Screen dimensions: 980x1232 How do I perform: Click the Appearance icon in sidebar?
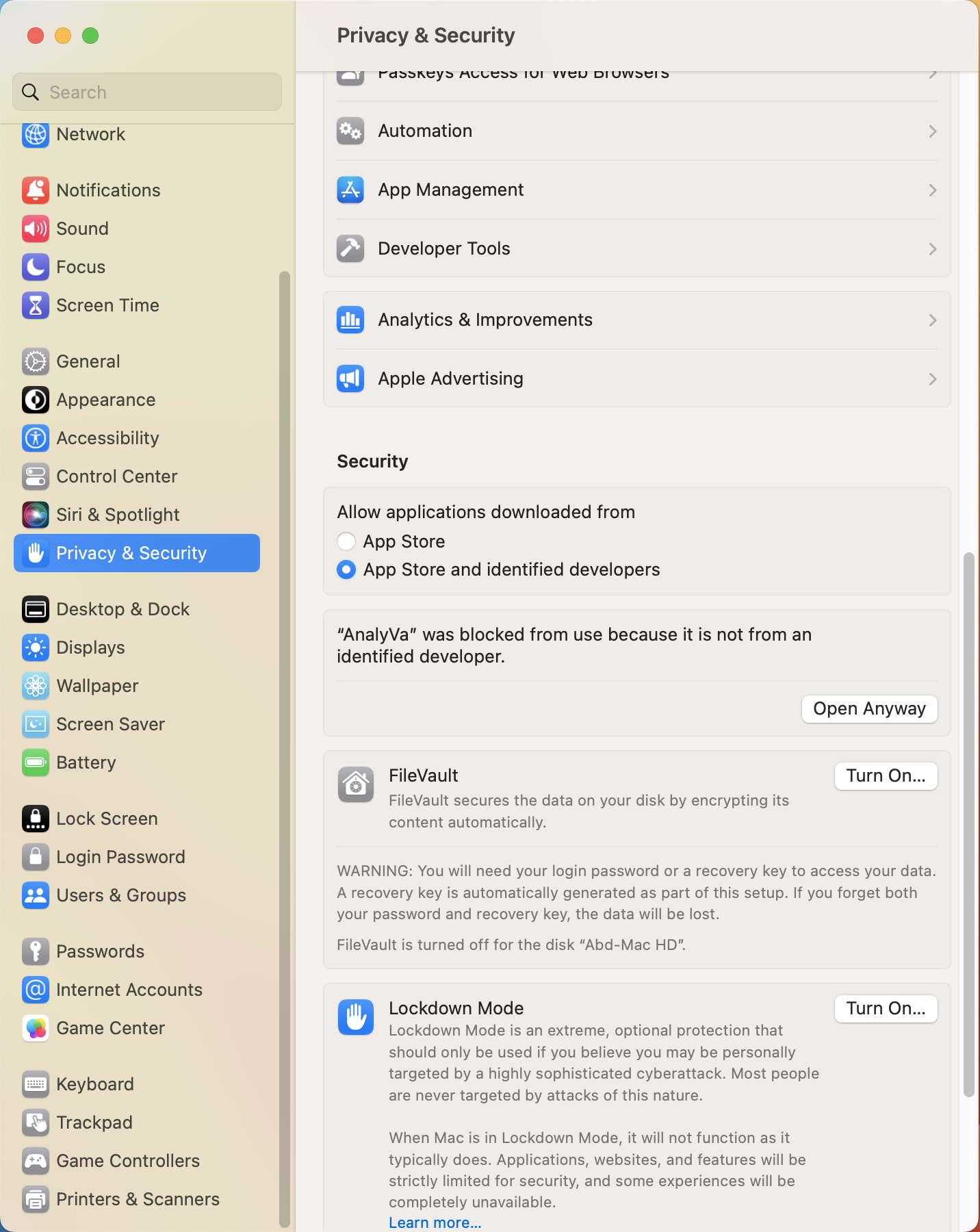point(36,400)
